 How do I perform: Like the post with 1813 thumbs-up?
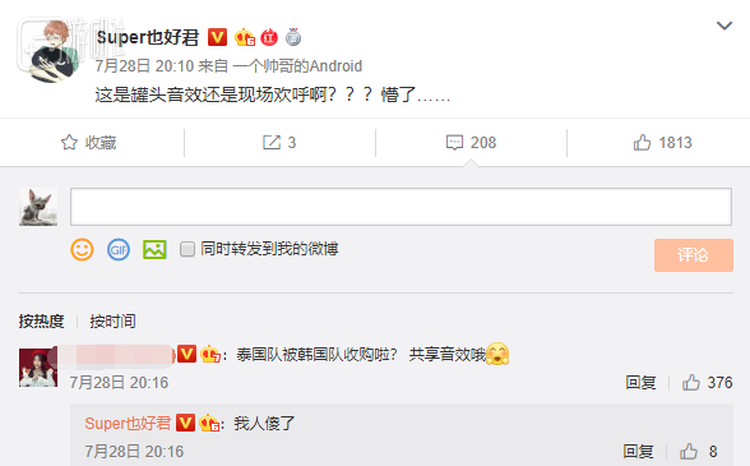pyautogui.click(x=642, y=143)
